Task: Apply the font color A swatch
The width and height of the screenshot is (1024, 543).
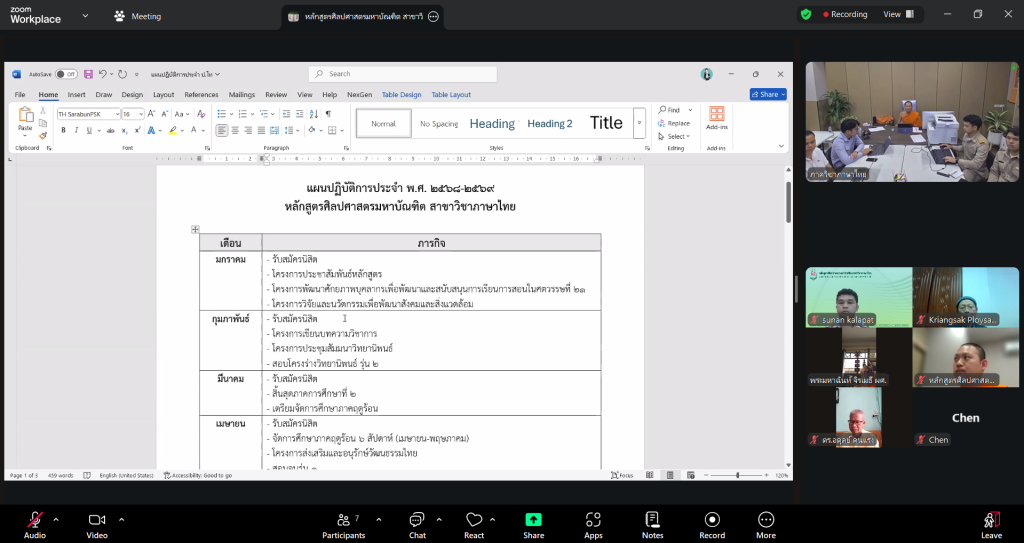Action: pos(193,131)
